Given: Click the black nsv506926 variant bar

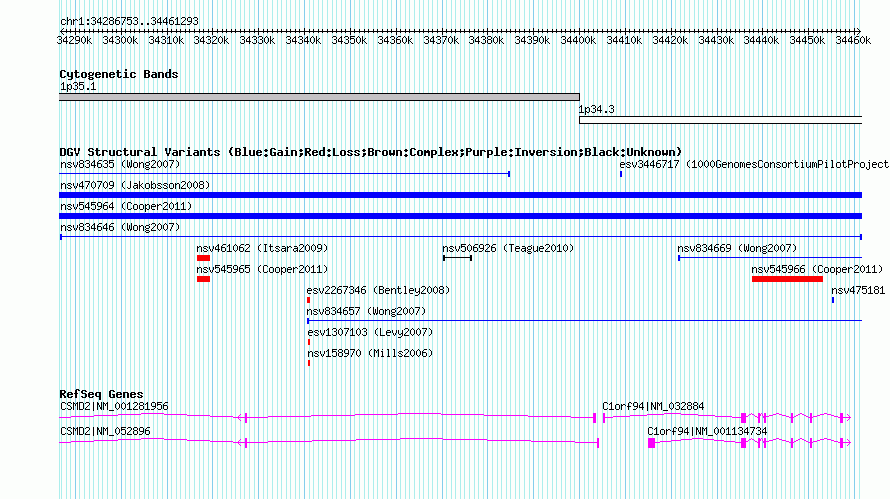Looking at the screenshot, I should coord(457,258).
